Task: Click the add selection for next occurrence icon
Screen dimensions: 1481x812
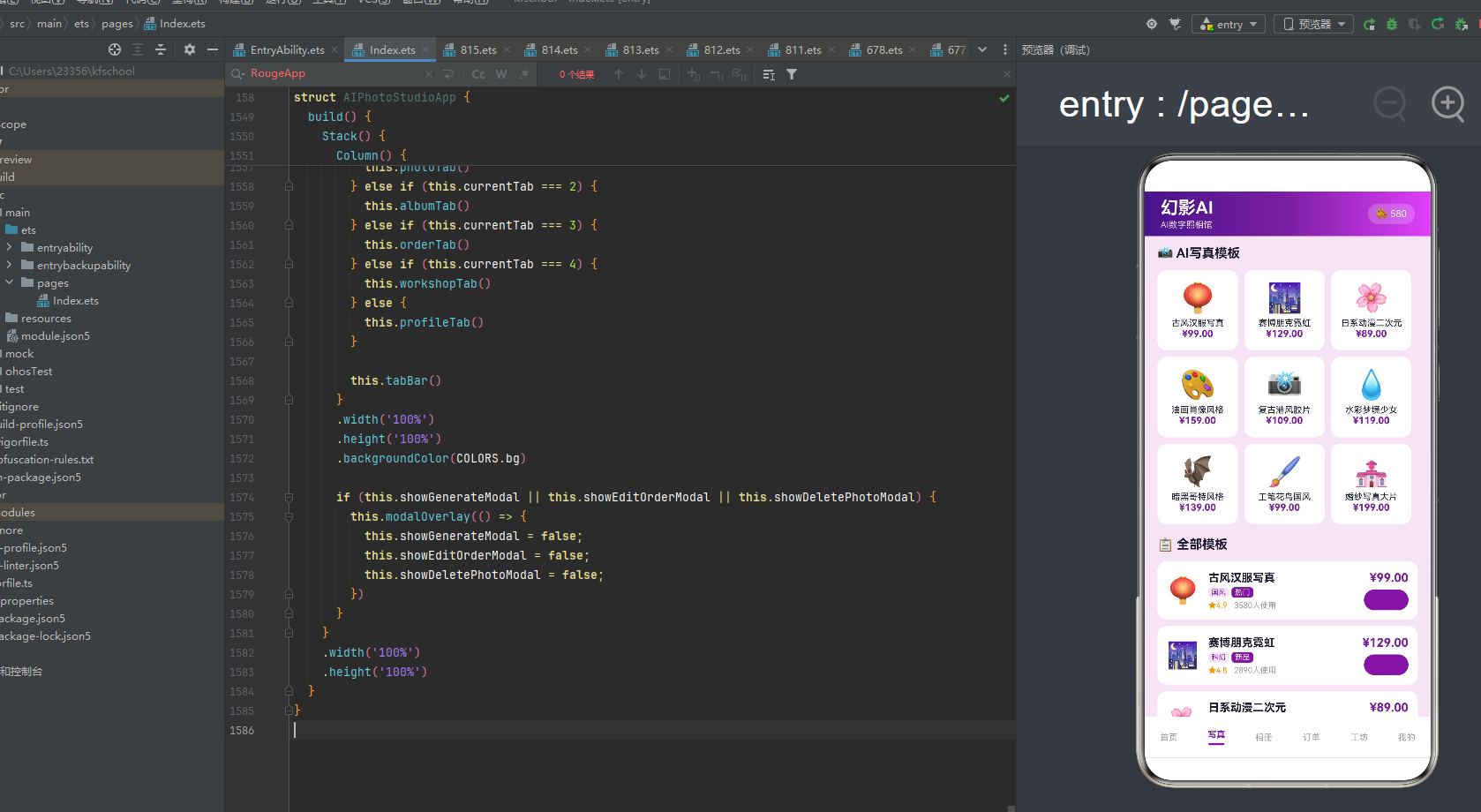Action: click(x=694, y=74)
